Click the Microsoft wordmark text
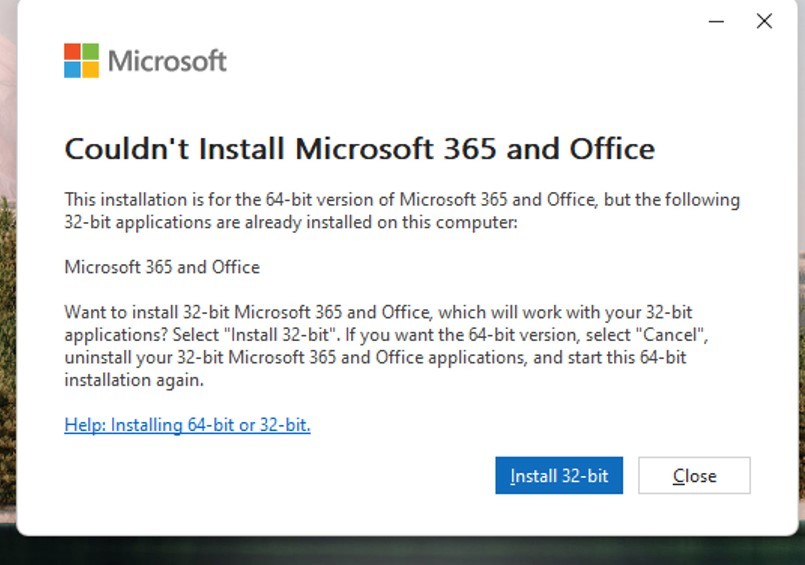The image size is (805, 565). [x=167, y=61]
